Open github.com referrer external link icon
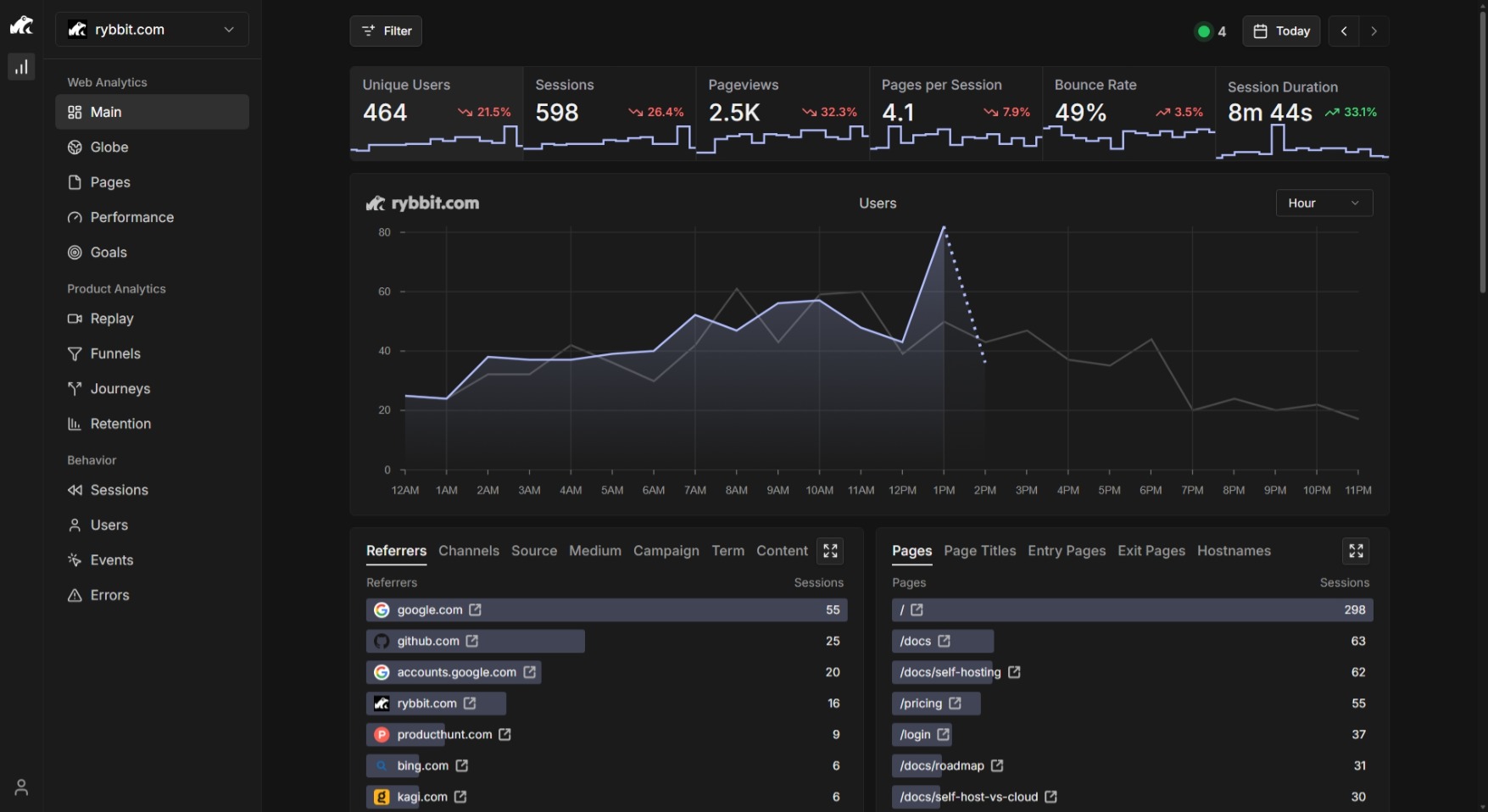Viewport: 1488px width, 812px height. click(472, 642)
